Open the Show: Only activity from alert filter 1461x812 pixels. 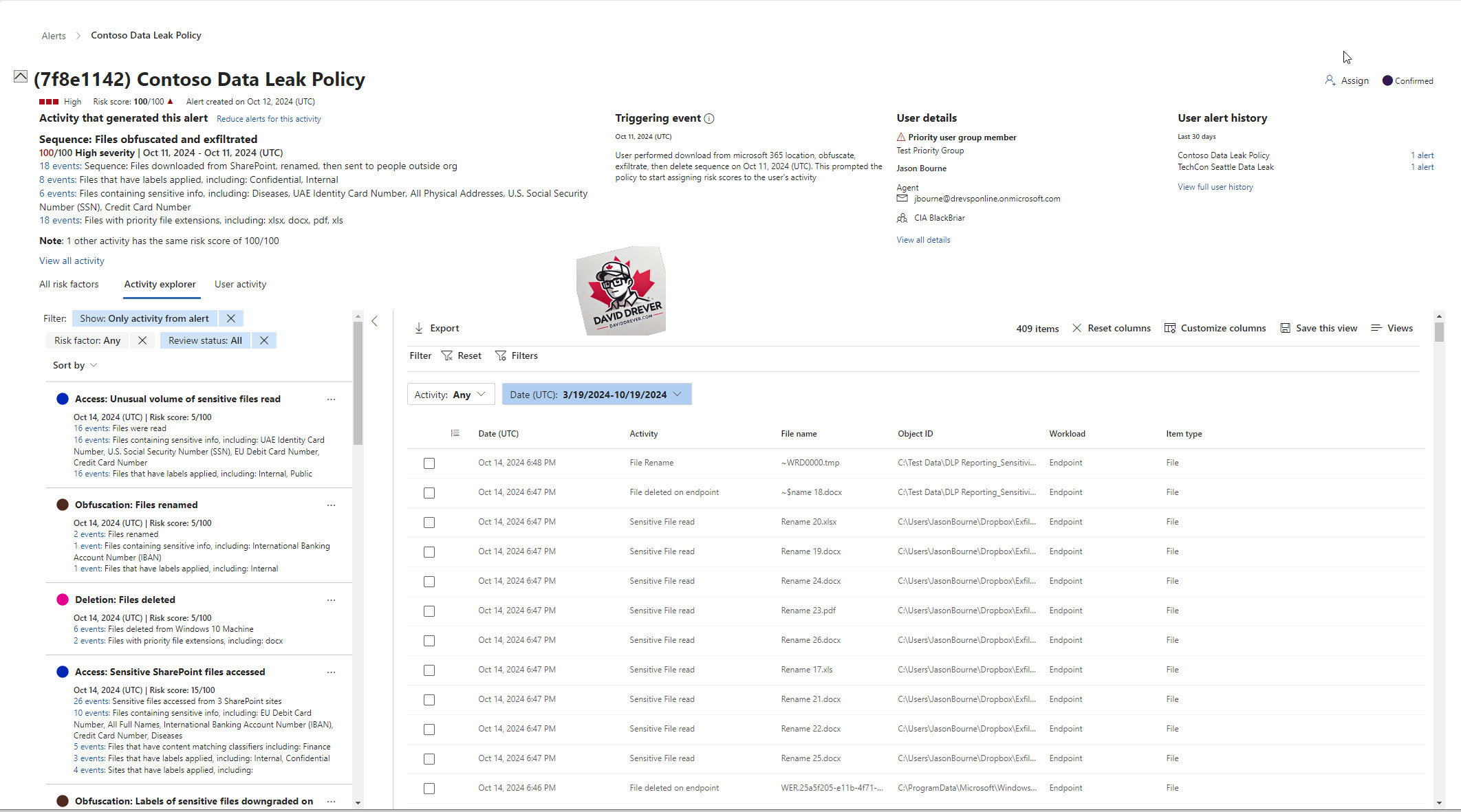tap(144, 318)
